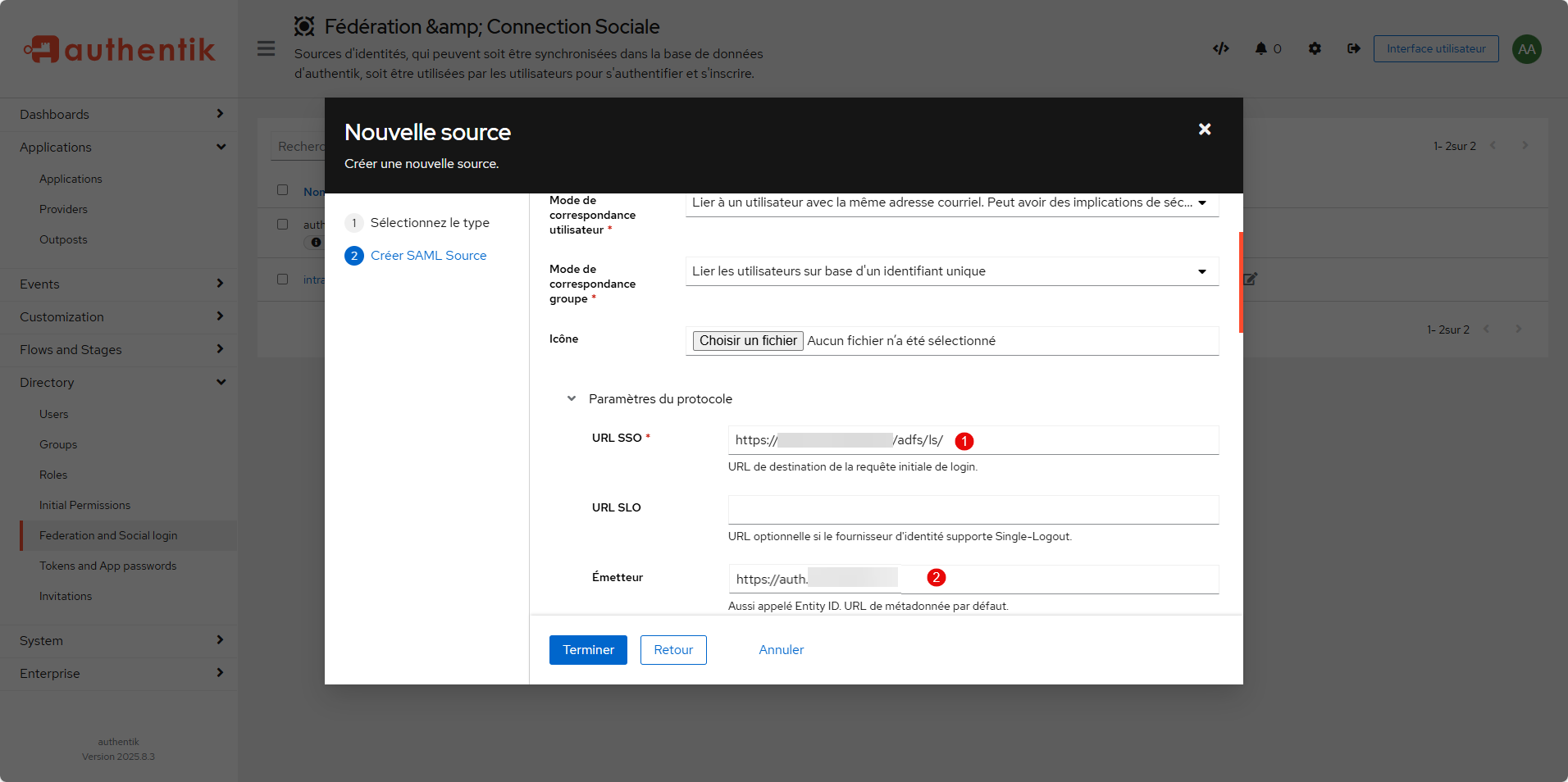
Task: Collapse Paramètres du protocole section
Action: (572, 399)
